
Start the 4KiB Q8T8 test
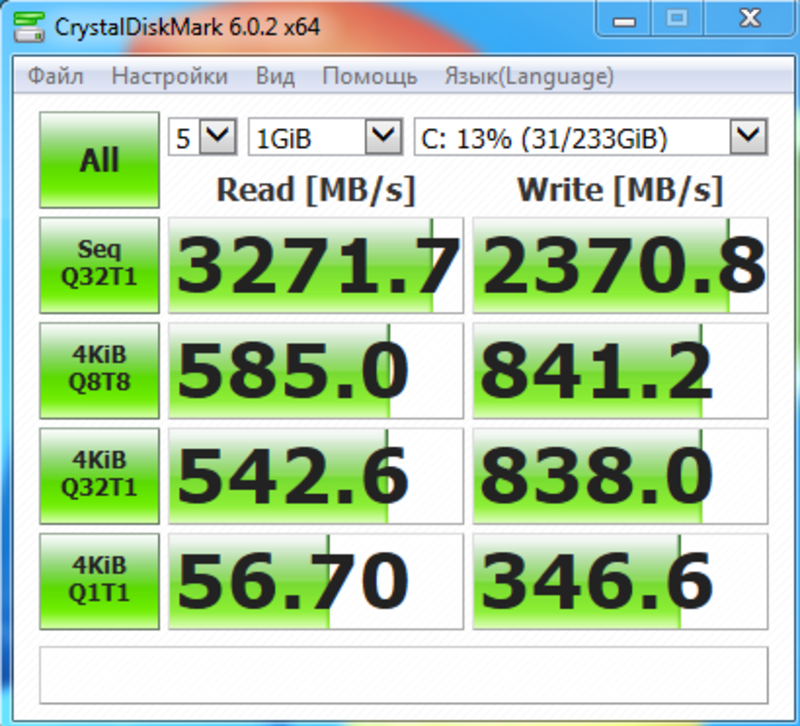click(99, 370)
